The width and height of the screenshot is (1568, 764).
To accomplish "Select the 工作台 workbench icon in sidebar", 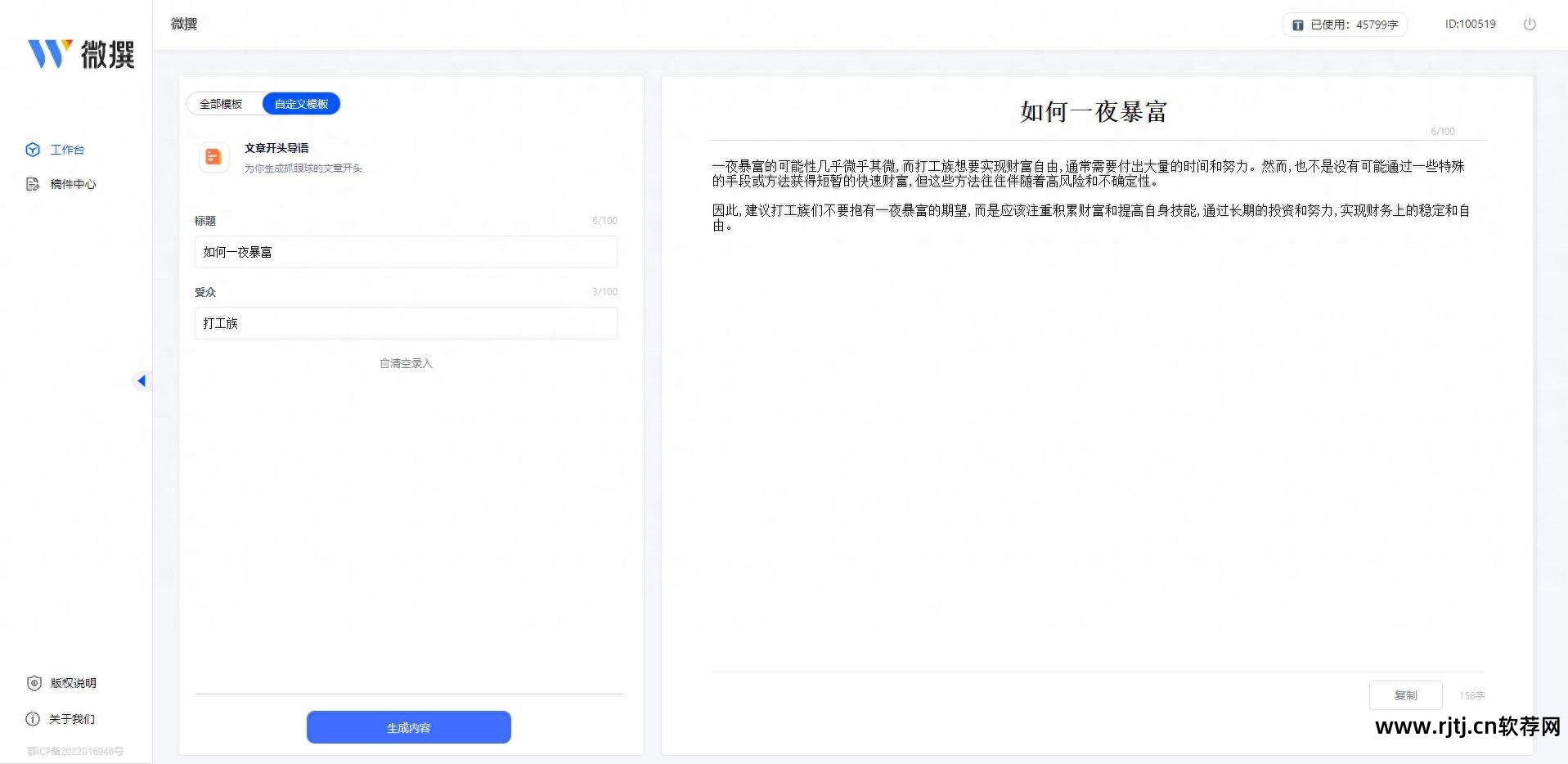I will pos(33,150).
